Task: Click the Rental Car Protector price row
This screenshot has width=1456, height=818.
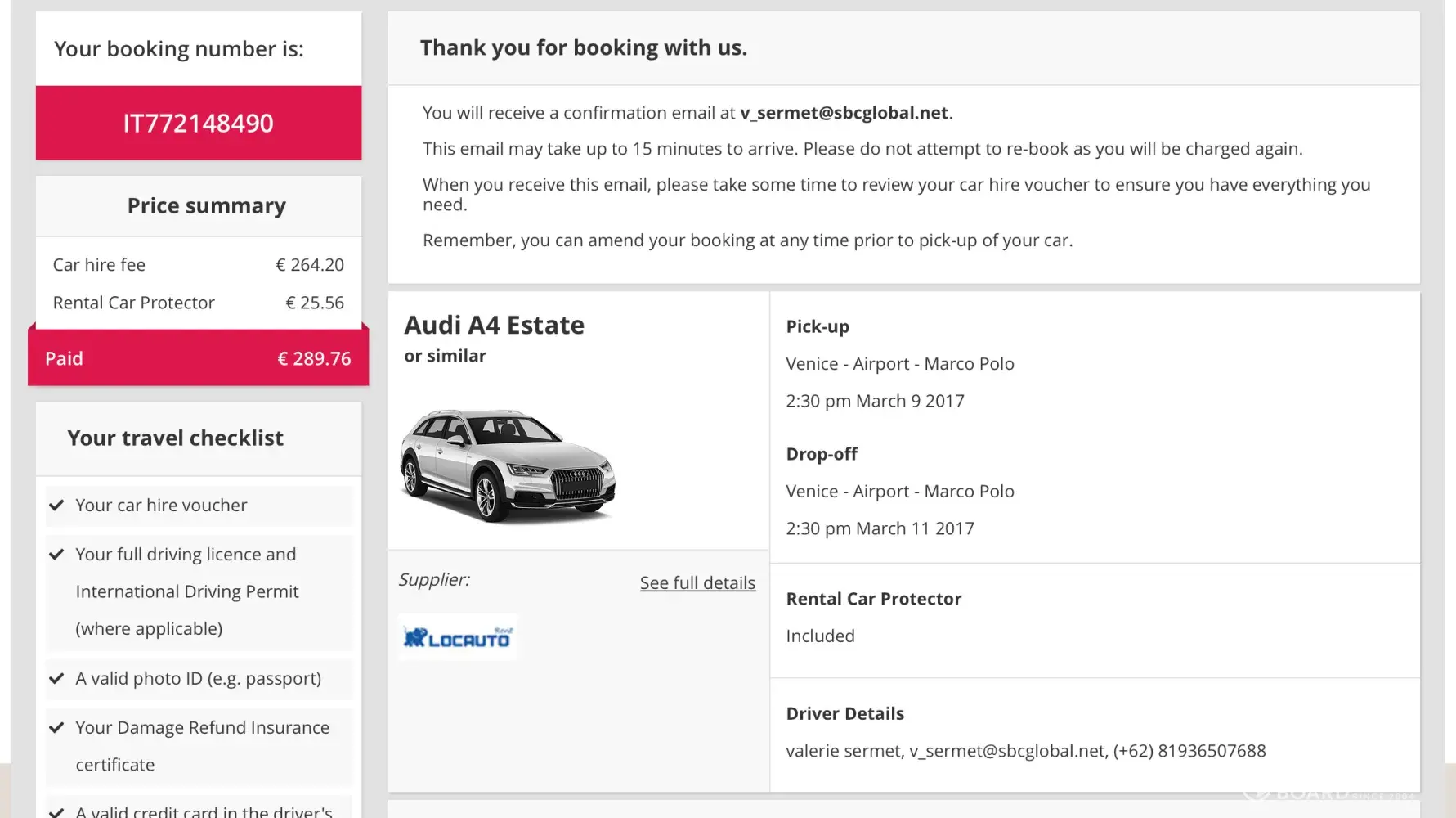Action: click(x=198, y=303)
